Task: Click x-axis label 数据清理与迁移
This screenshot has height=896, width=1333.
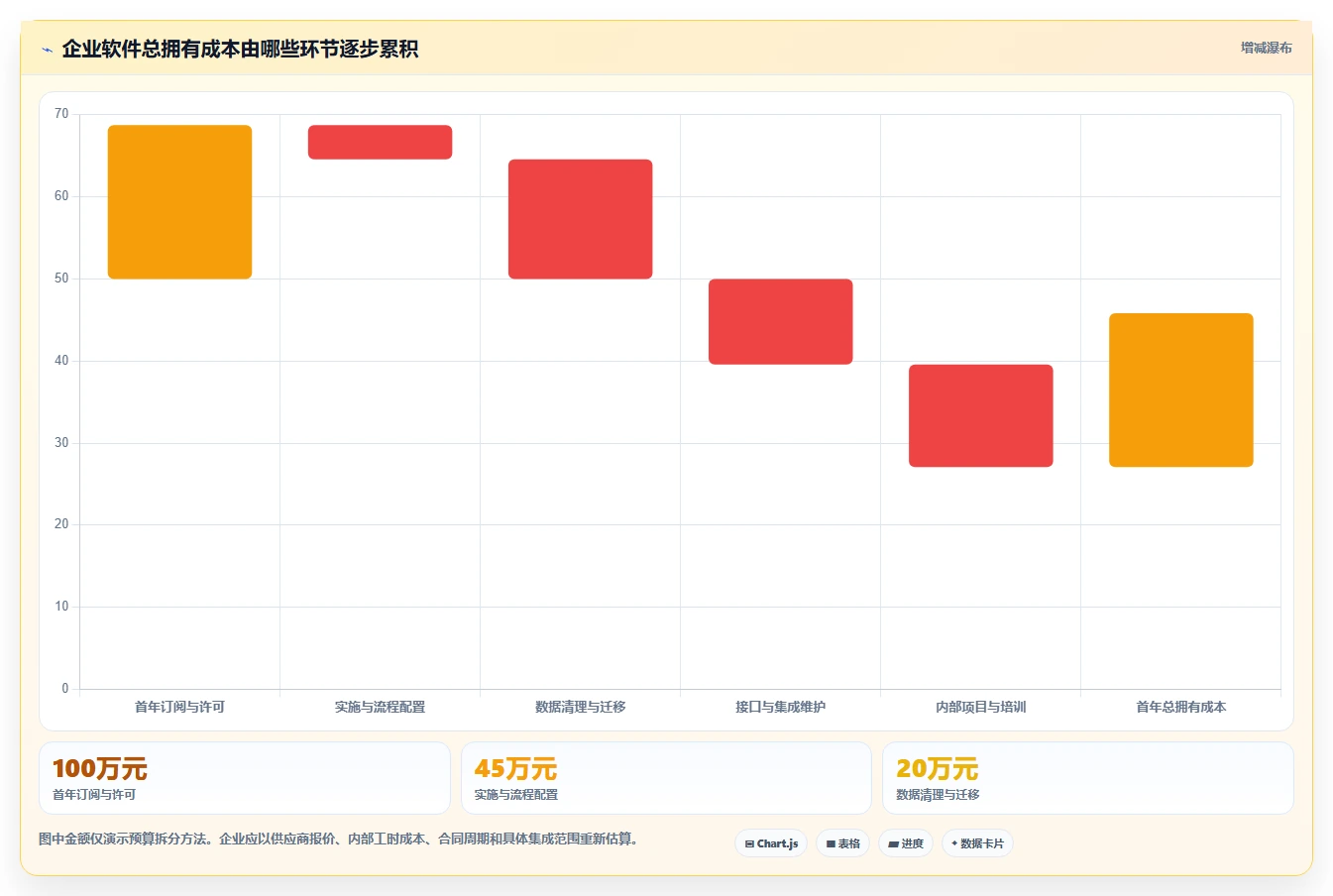Action: pos(580,707)
